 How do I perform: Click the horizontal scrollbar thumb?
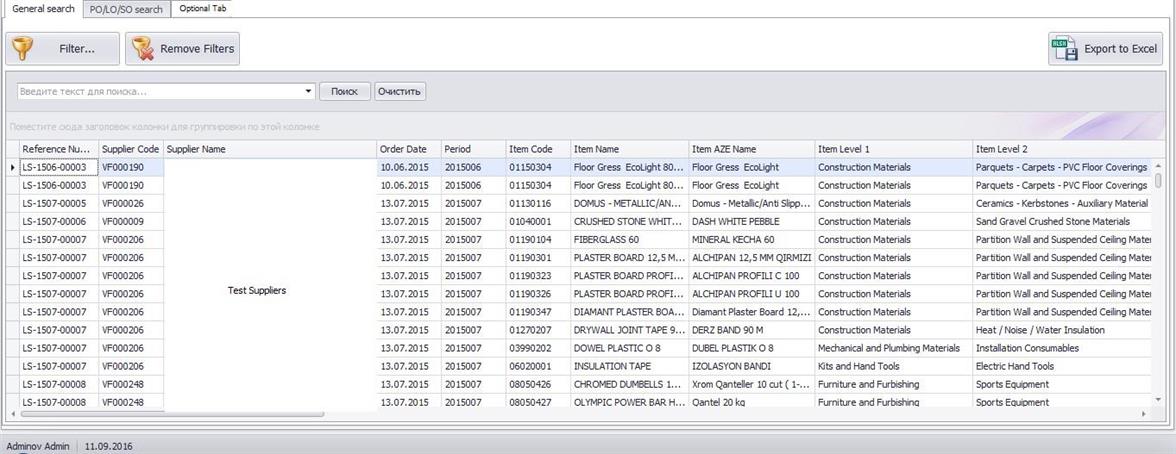pyautogui.click(x=172, y=413)
